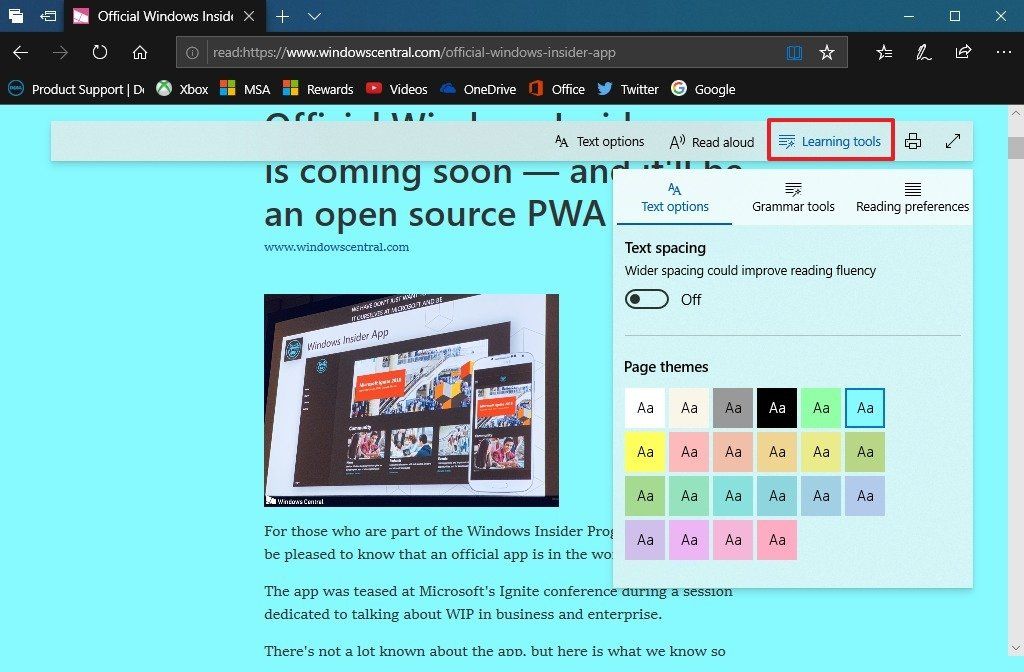Viewport: 1024px width, 672px height.
Task: Add page to favorites with star icon
Action: point(827,53)
